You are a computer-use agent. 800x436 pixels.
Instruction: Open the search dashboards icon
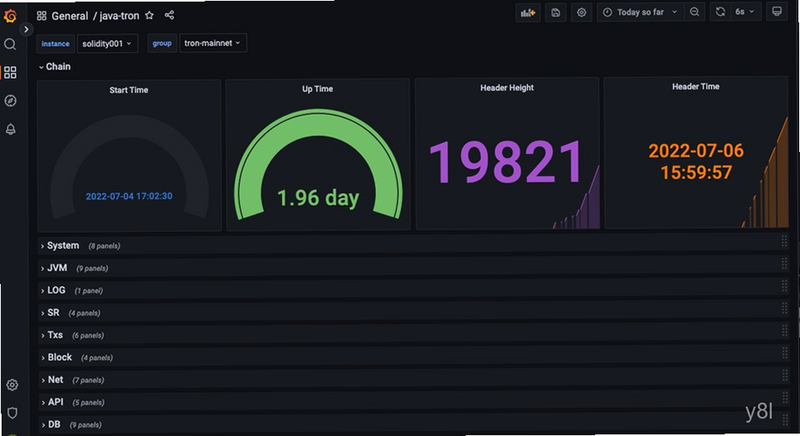click(10, 44)
